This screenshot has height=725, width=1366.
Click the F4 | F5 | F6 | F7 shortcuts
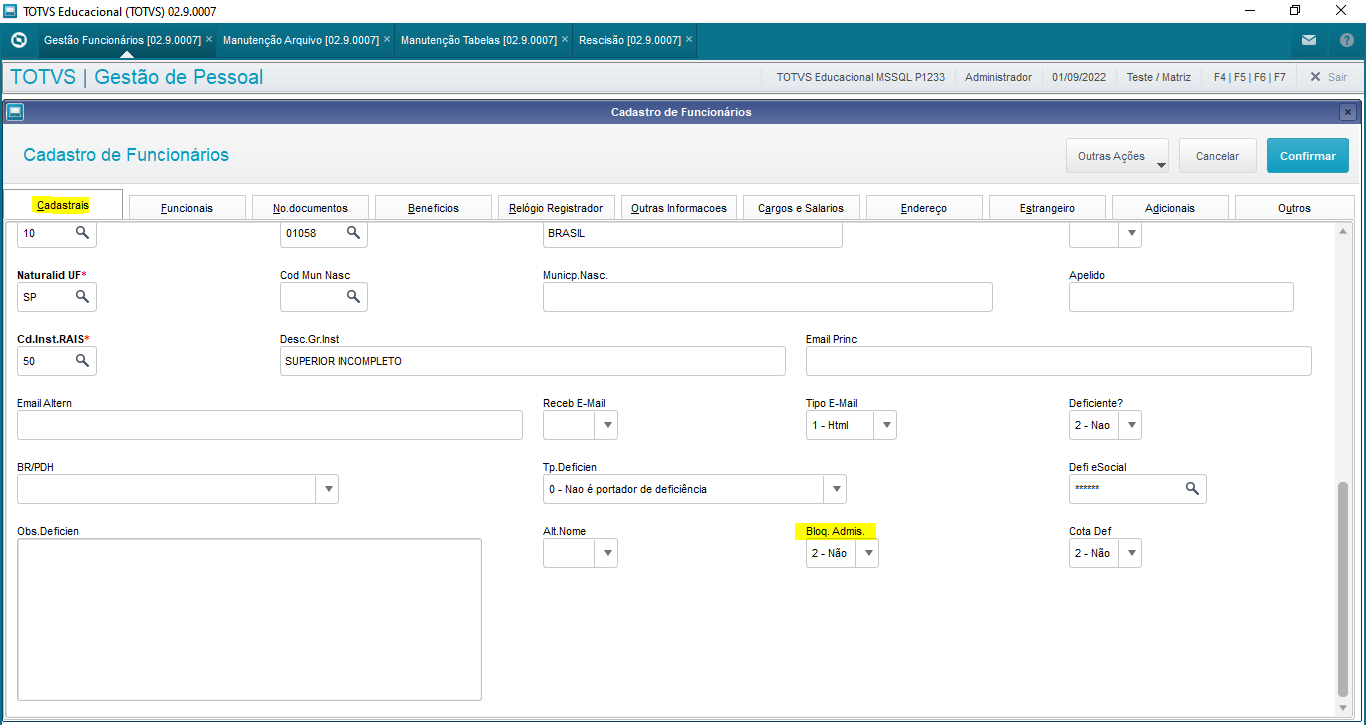(1250, 77)
